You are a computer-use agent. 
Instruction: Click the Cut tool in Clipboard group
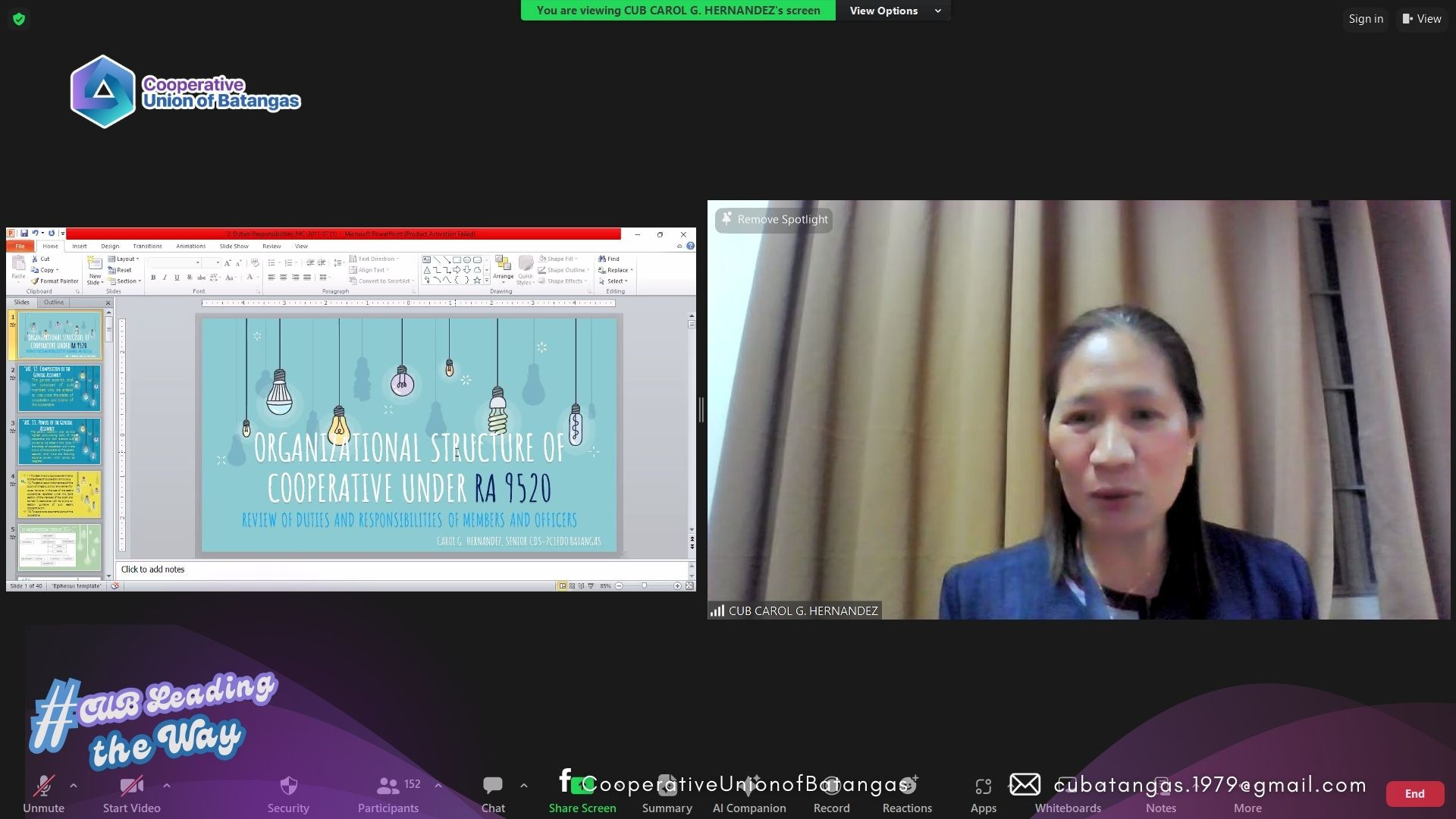41,259
